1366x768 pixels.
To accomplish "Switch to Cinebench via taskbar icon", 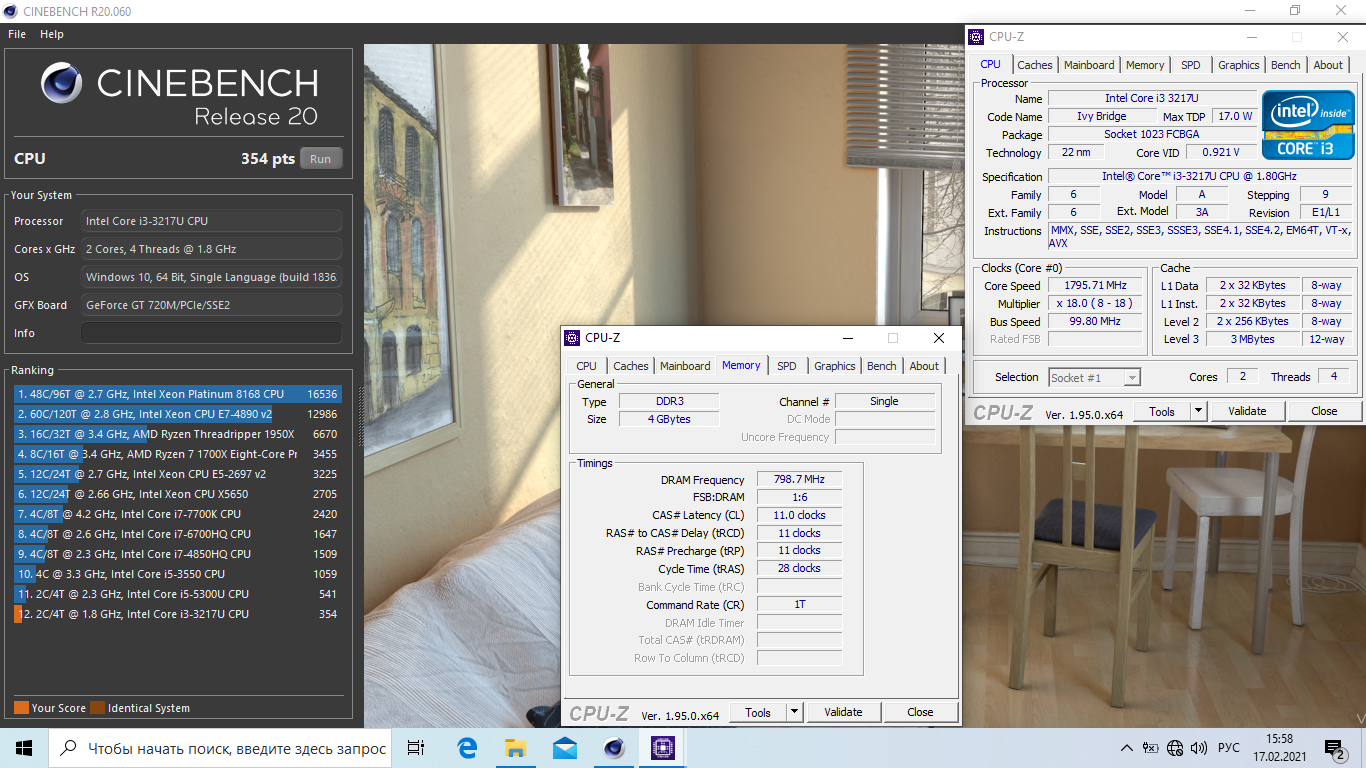I will [614, 748].
